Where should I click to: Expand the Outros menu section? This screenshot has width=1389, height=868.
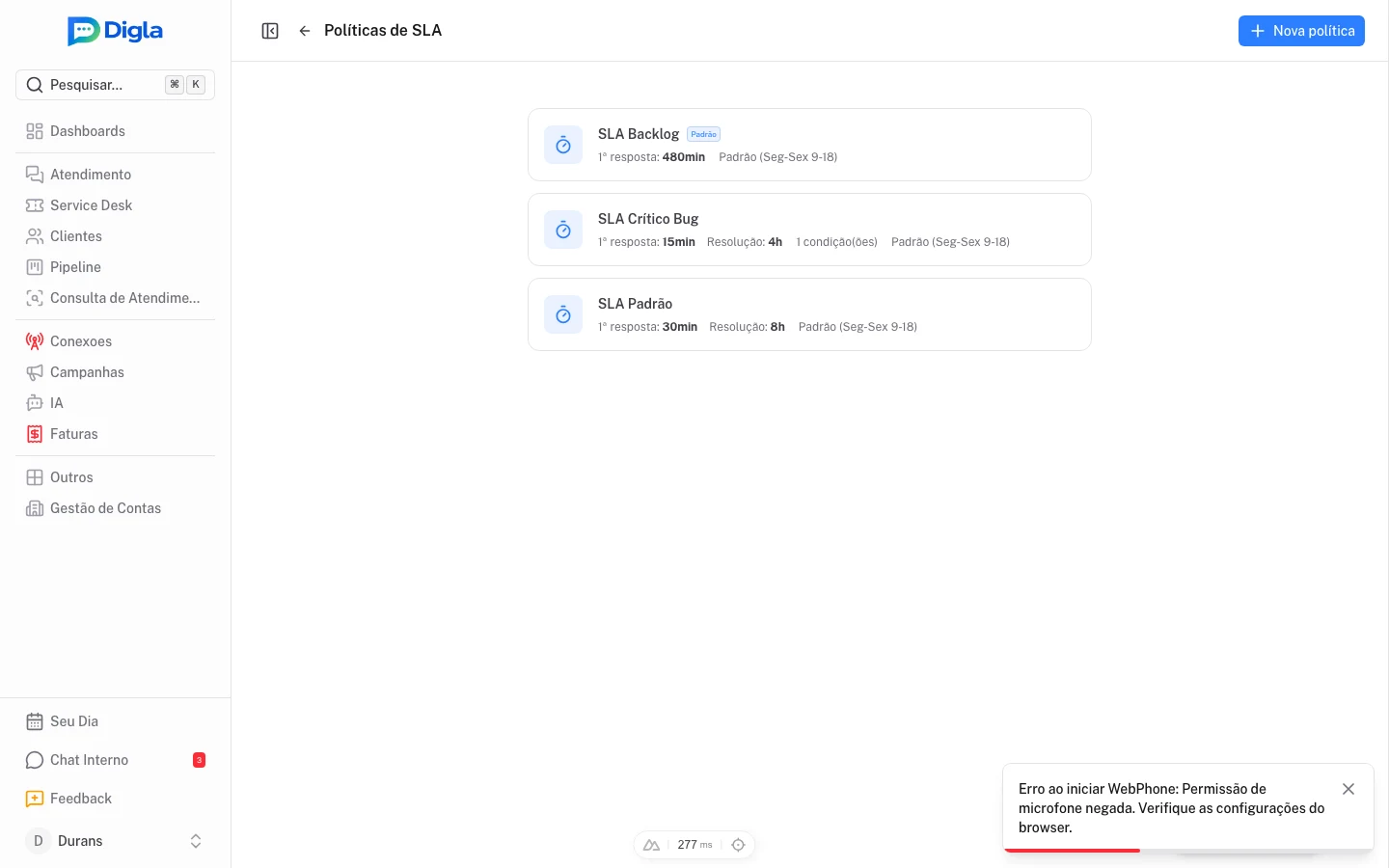pos(115,477)
